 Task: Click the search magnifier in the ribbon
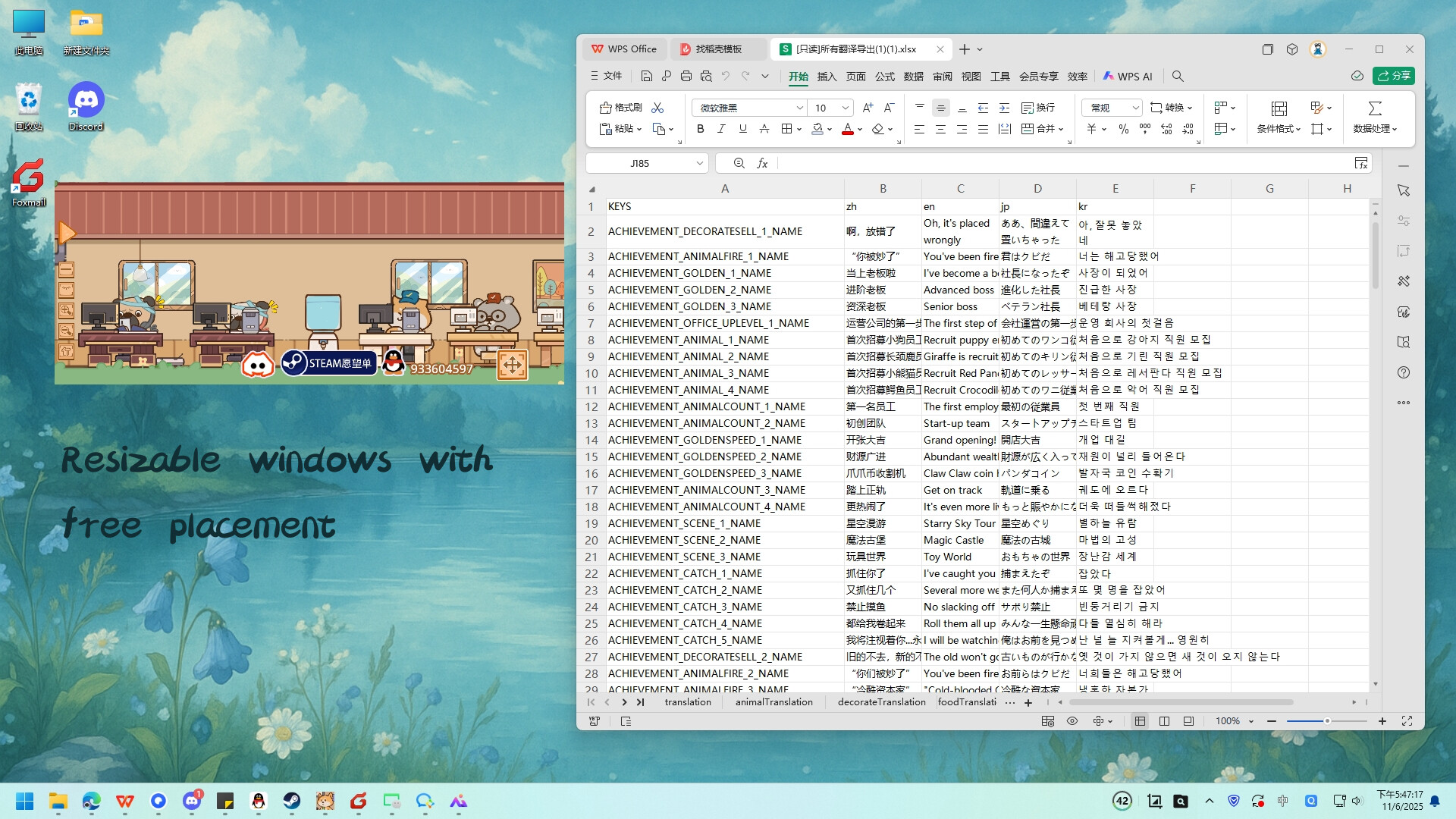click(1178, 76)
